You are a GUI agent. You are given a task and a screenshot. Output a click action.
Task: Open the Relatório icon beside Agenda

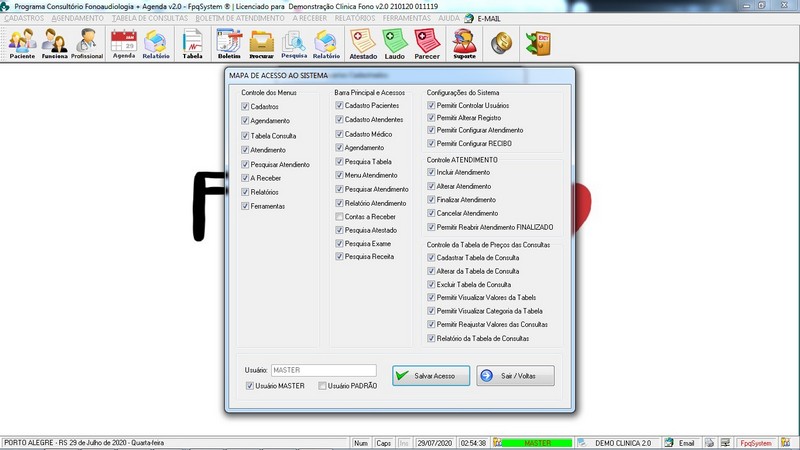tap(156, 44)
